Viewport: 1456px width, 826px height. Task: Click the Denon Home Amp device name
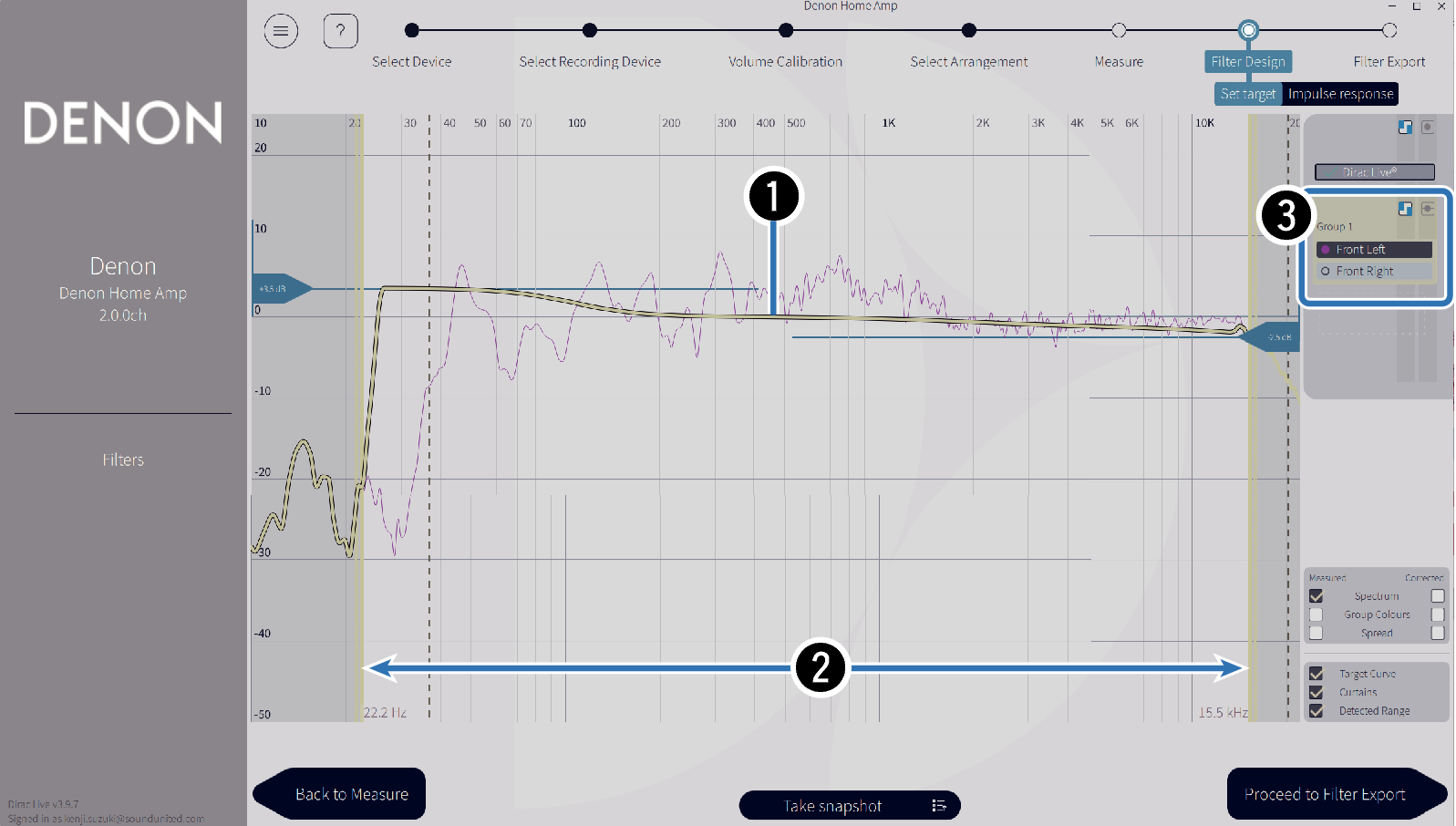point(123,294)
